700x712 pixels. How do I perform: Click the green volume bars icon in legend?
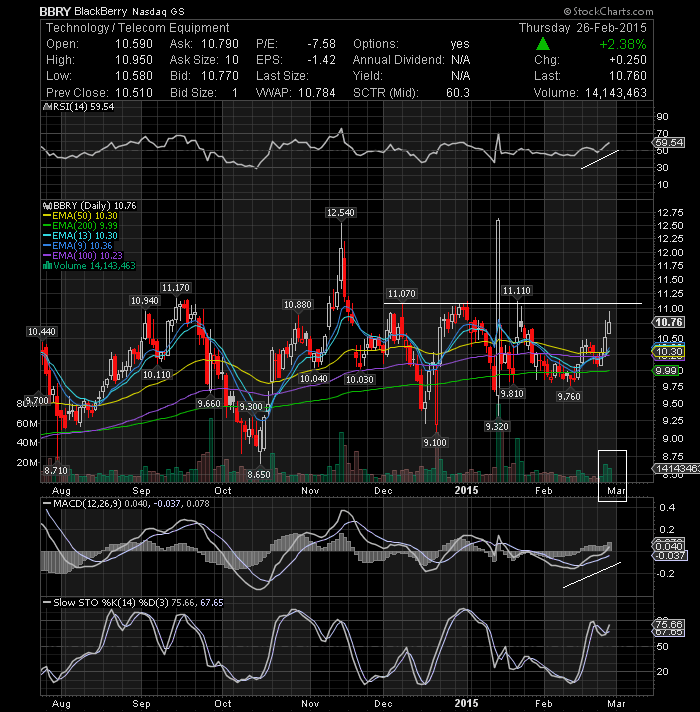point(47,266)
